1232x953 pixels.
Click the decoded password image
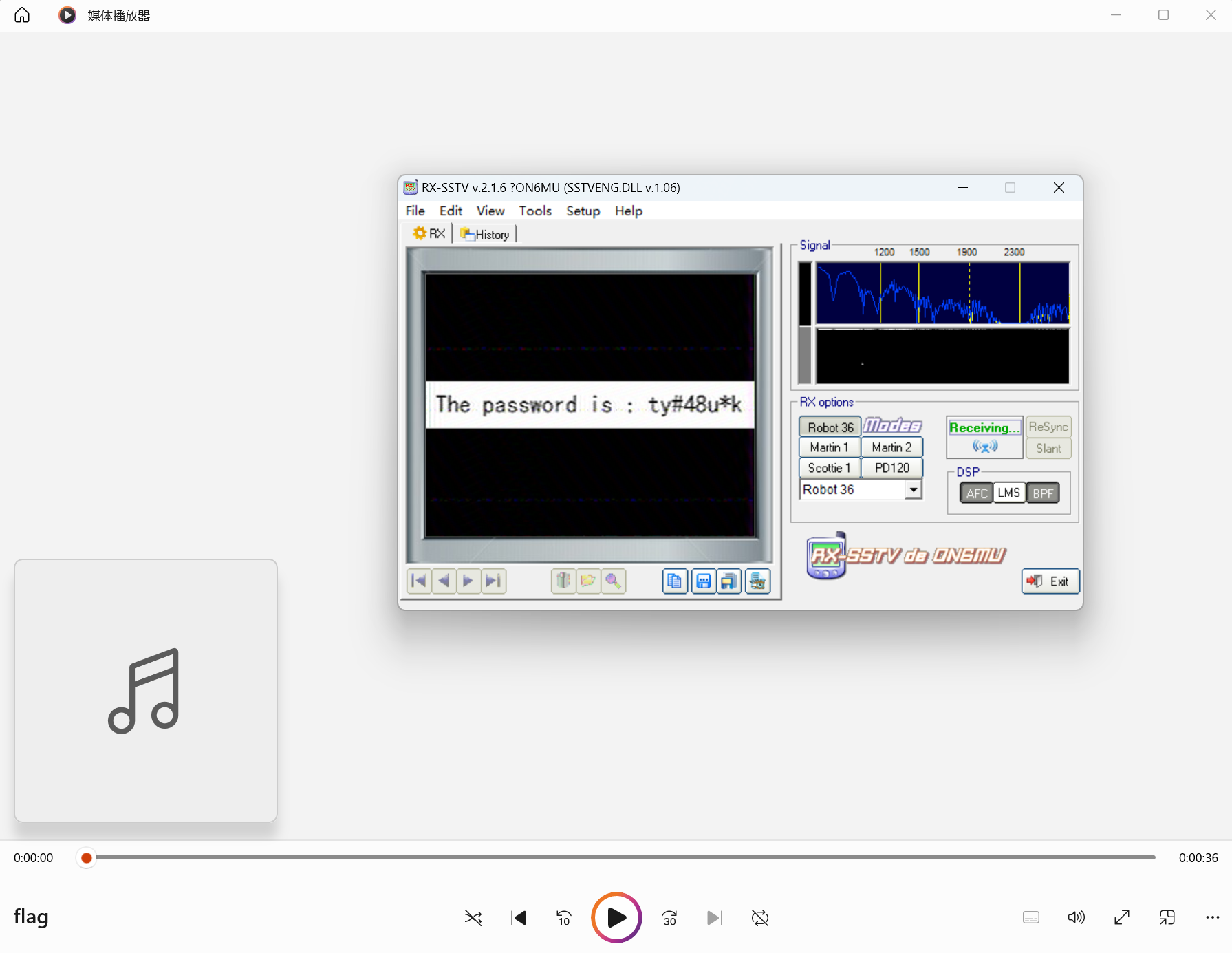(590, 405)
